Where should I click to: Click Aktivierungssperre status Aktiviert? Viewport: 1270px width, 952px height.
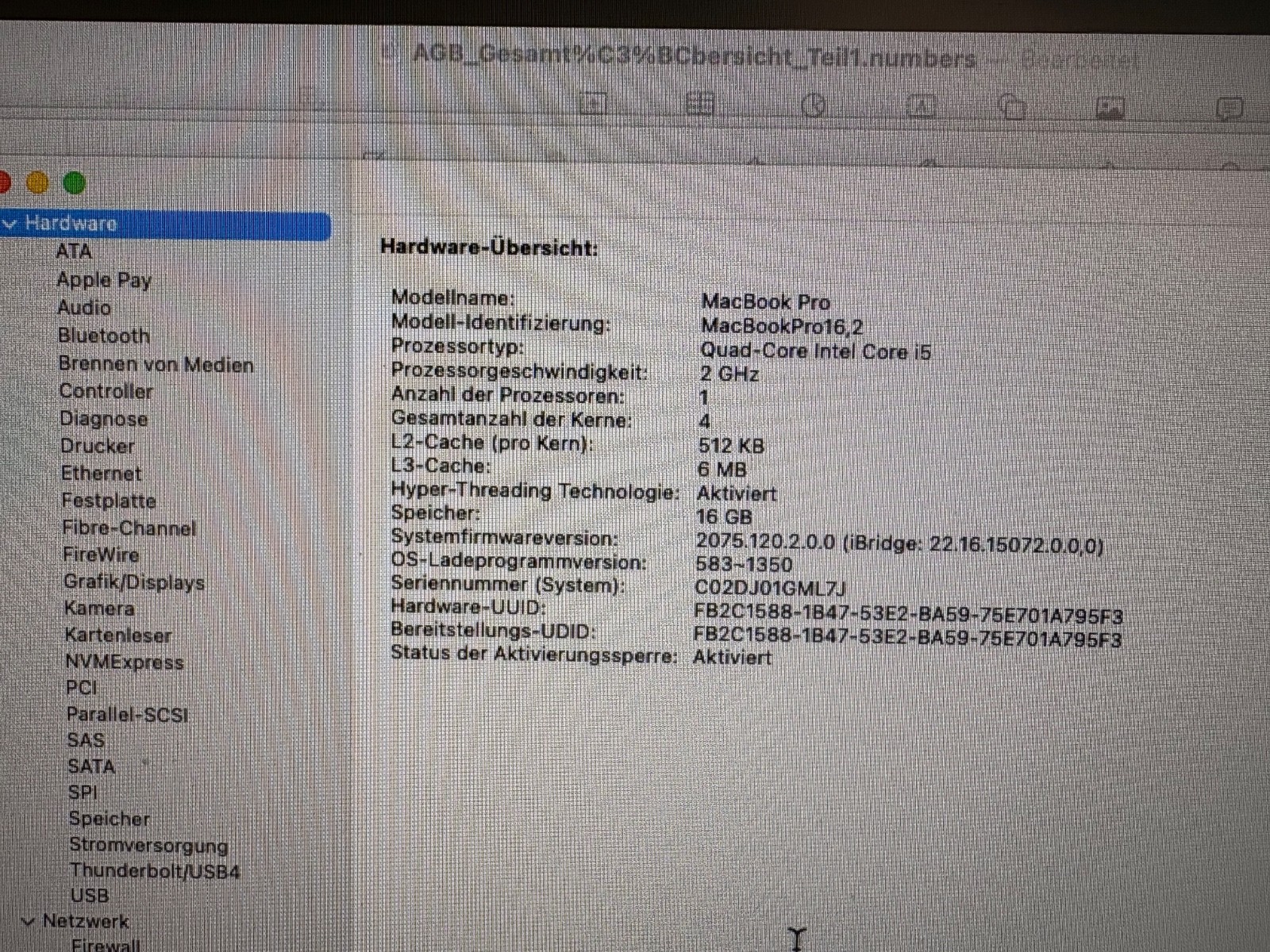[732, 658]
